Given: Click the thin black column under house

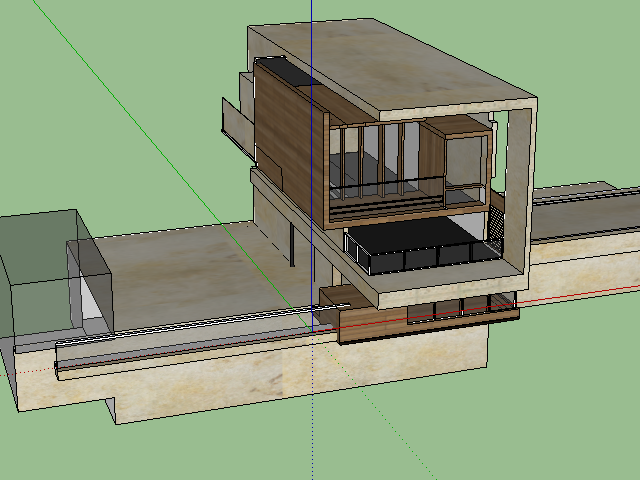Looking at the screenshot, I should click(x=292, y=245).
